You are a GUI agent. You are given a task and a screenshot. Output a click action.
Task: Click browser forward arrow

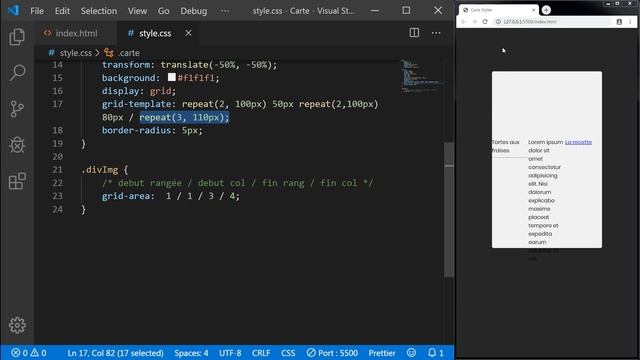474,22
